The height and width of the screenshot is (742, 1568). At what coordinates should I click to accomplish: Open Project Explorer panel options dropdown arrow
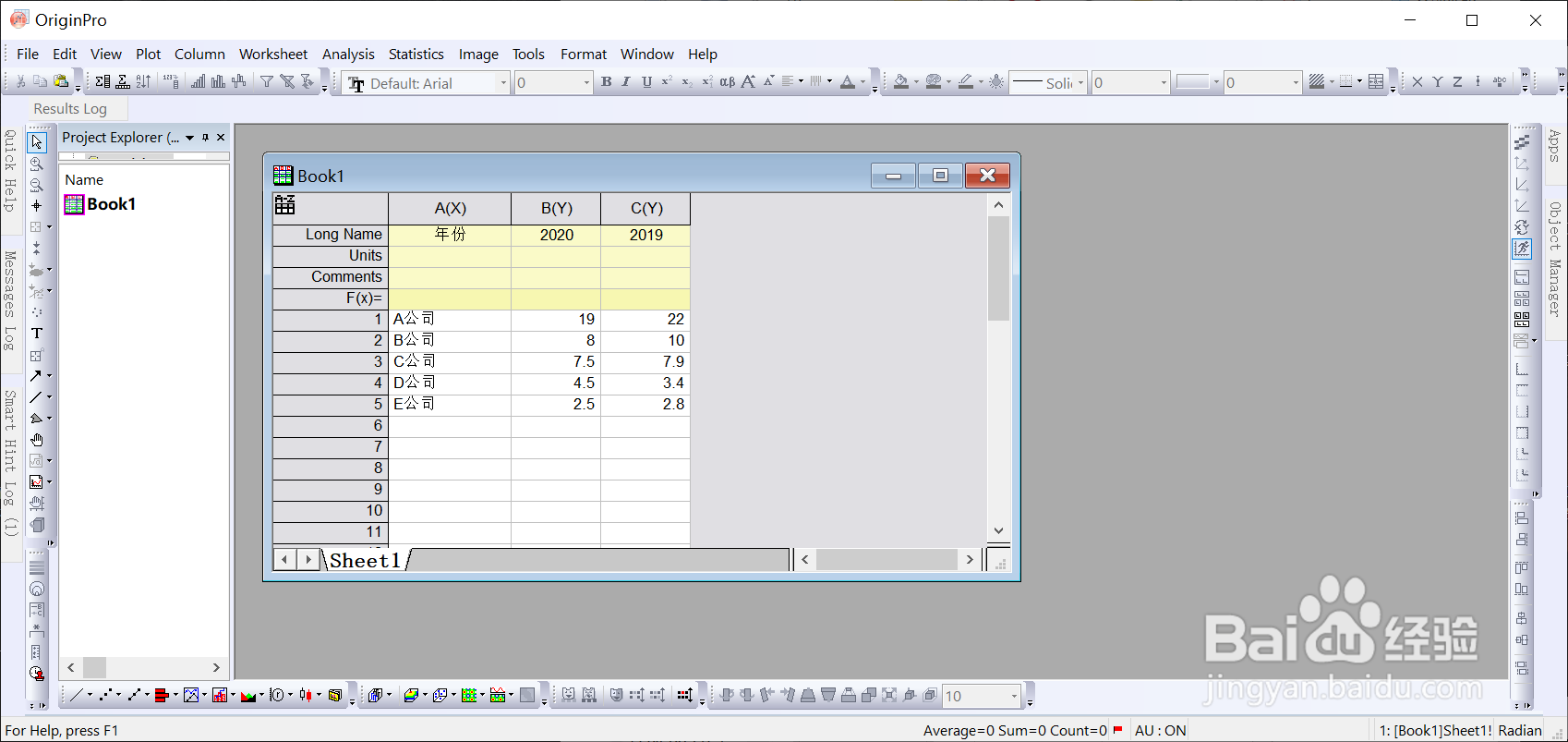pos(189,137)
